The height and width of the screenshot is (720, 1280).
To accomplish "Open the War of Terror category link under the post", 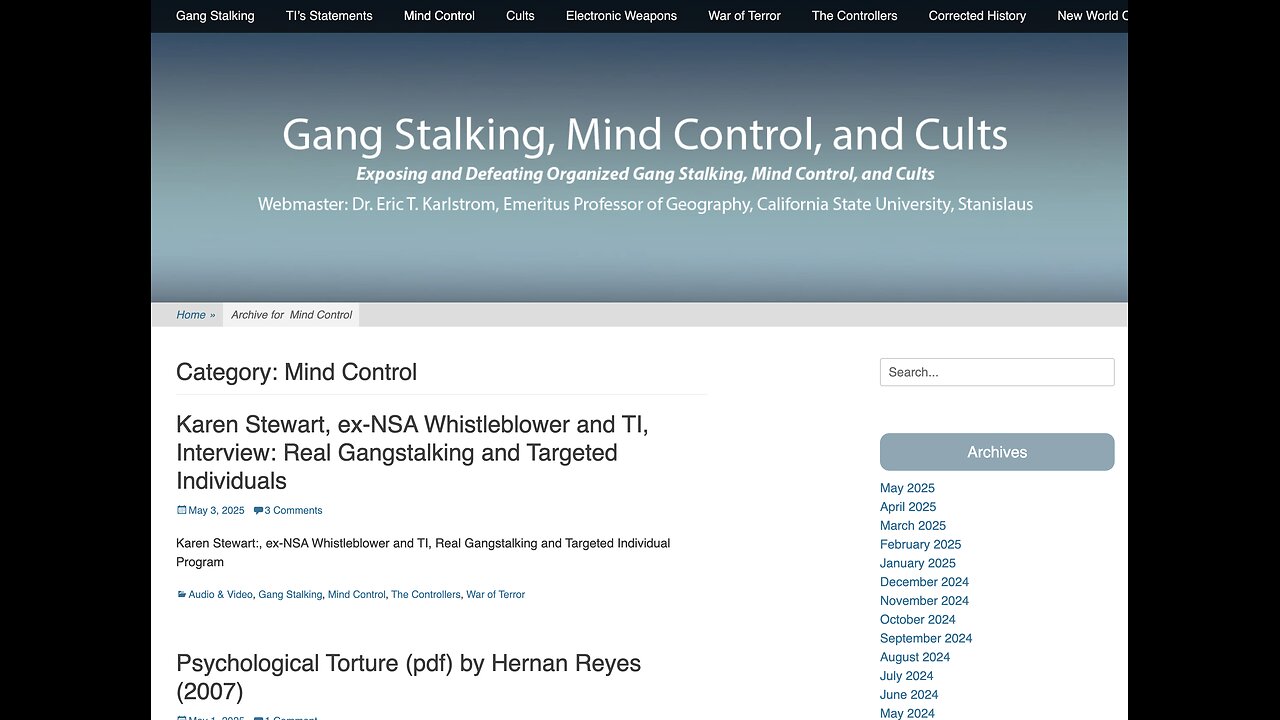I will [495, 594].
